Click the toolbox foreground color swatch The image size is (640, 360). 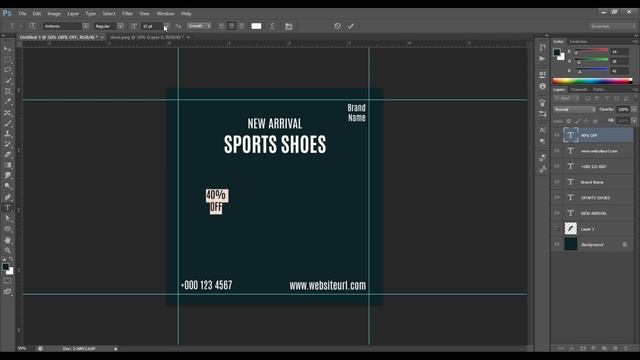click(5, 267)
